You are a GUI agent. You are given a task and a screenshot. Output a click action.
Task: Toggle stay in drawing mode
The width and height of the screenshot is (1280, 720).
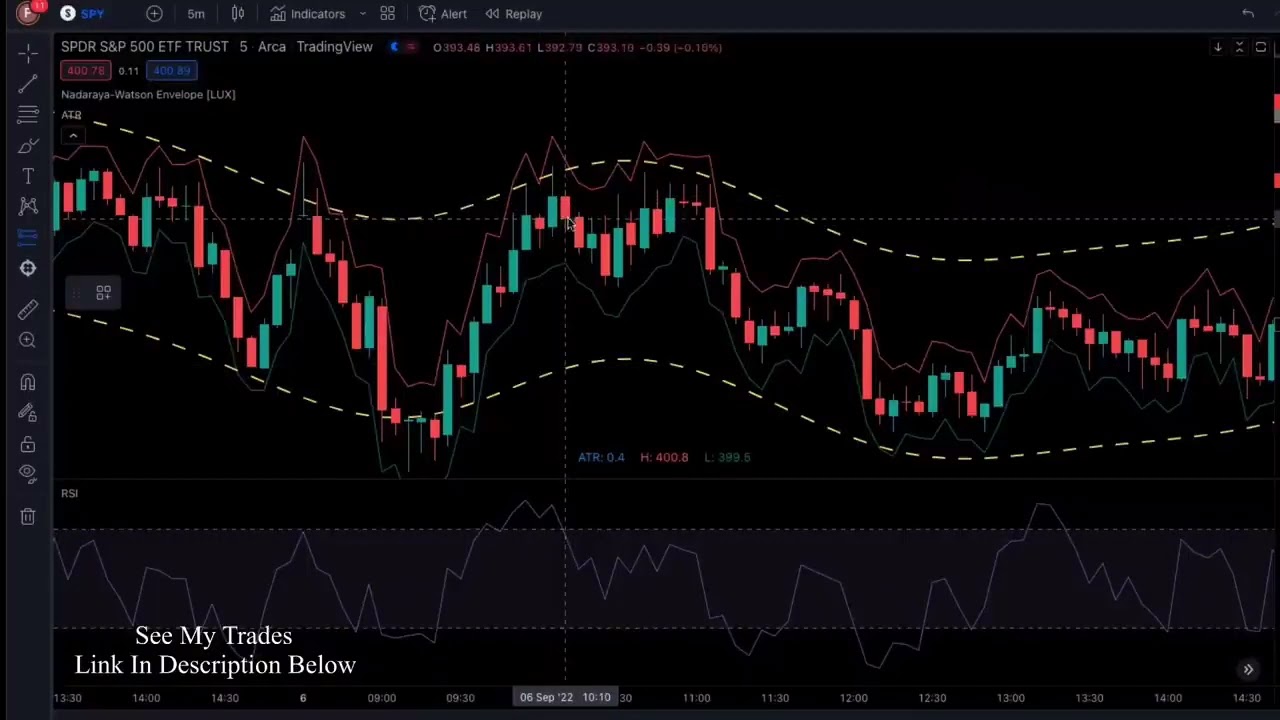tap(28, 413)
